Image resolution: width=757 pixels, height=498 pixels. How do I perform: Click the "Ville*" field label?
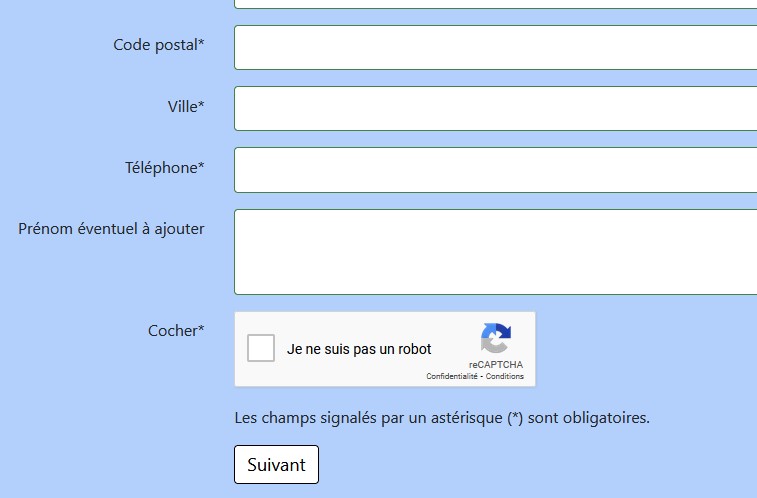[186, 106]
